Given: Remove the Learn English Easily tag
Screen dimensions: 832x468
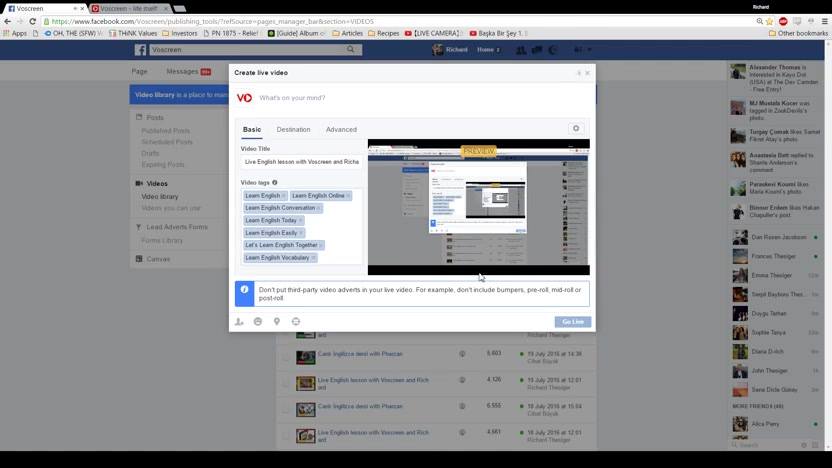Looking at the screenshot, I should (301, 233).
